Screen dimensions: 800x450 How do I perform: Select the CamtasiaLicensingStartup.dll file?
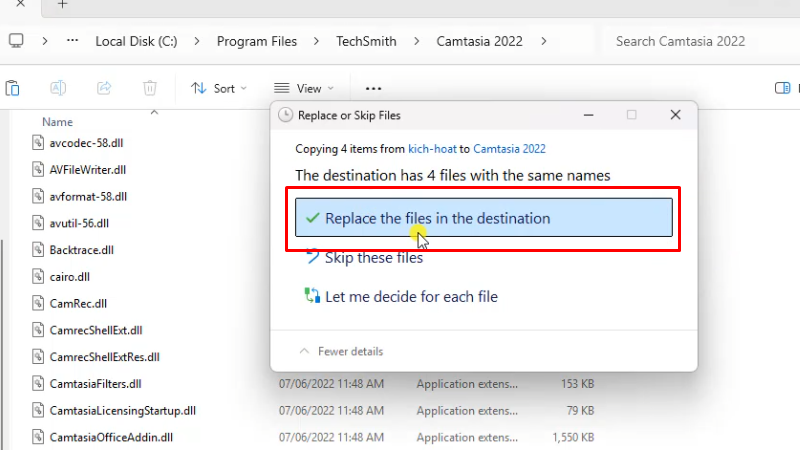coord(122,411)
